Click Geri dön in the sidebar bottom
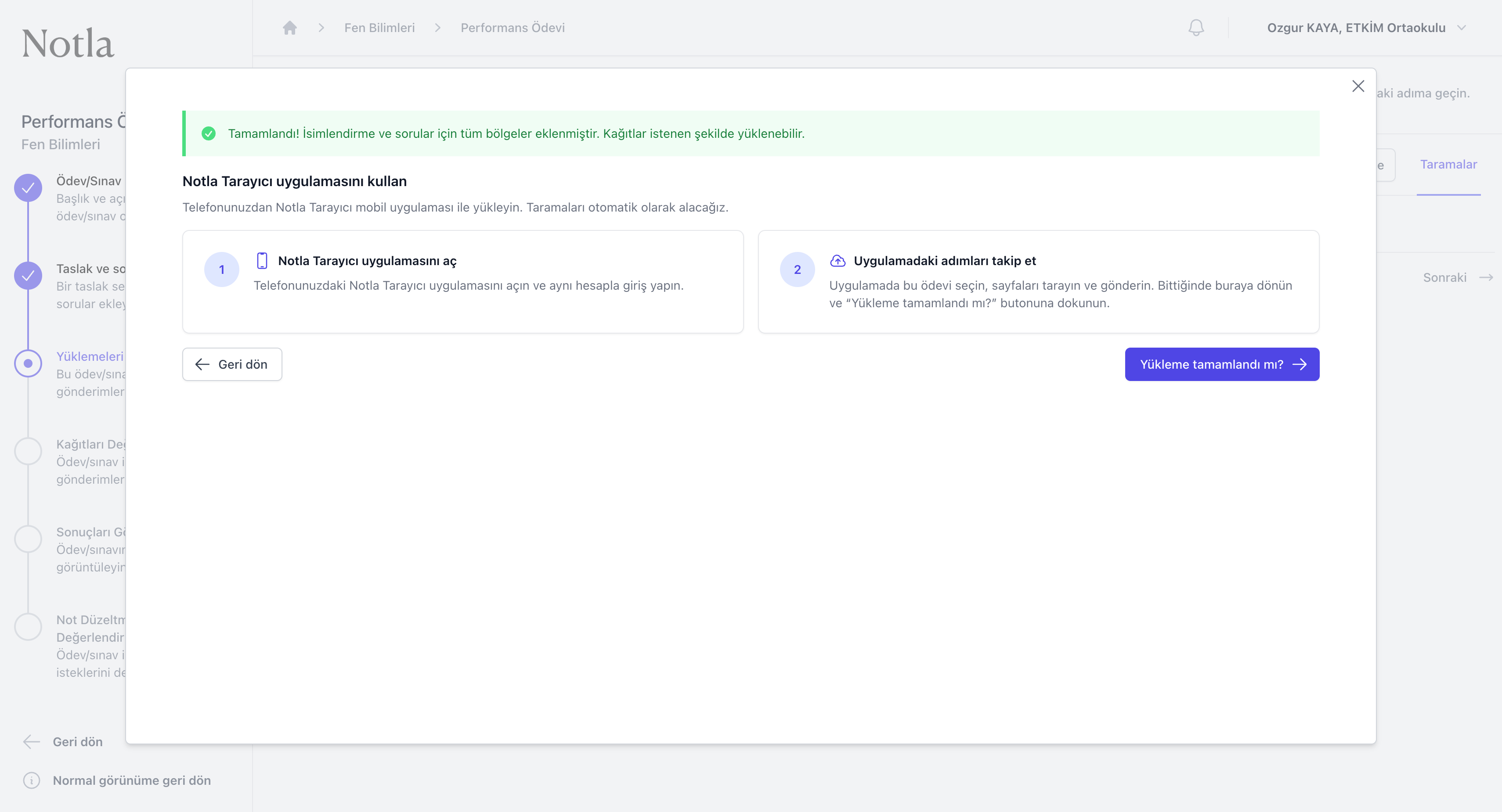This screenshot has width=1502, height=812. pos(63,741)
